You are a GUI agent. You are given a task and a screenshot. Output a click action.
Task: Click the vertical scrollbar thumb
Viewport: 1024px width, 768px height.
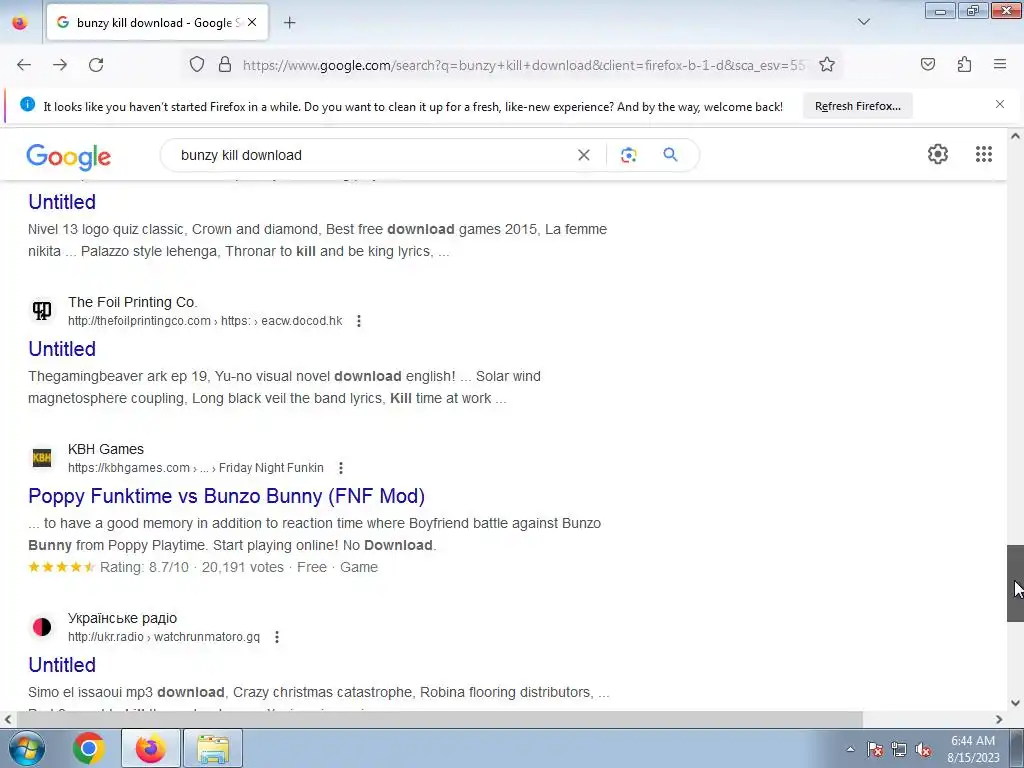1015,583
